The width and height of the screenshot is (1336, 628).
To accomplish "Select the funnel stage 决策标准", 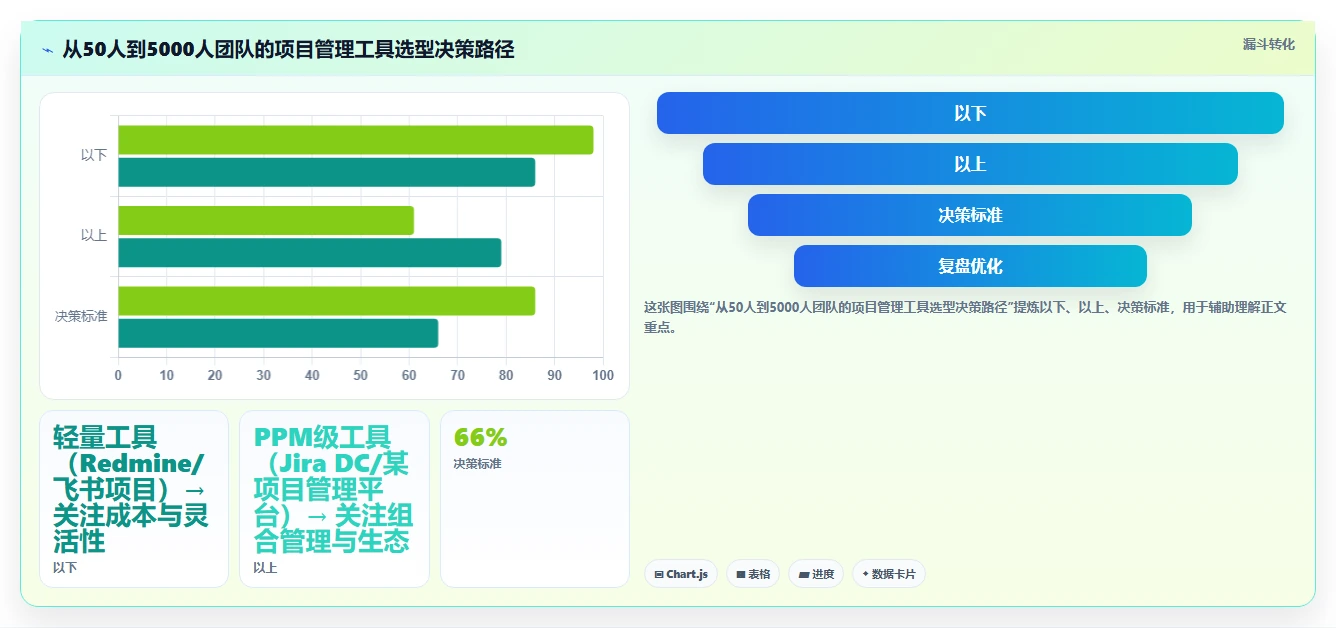I will coord(970,215).
